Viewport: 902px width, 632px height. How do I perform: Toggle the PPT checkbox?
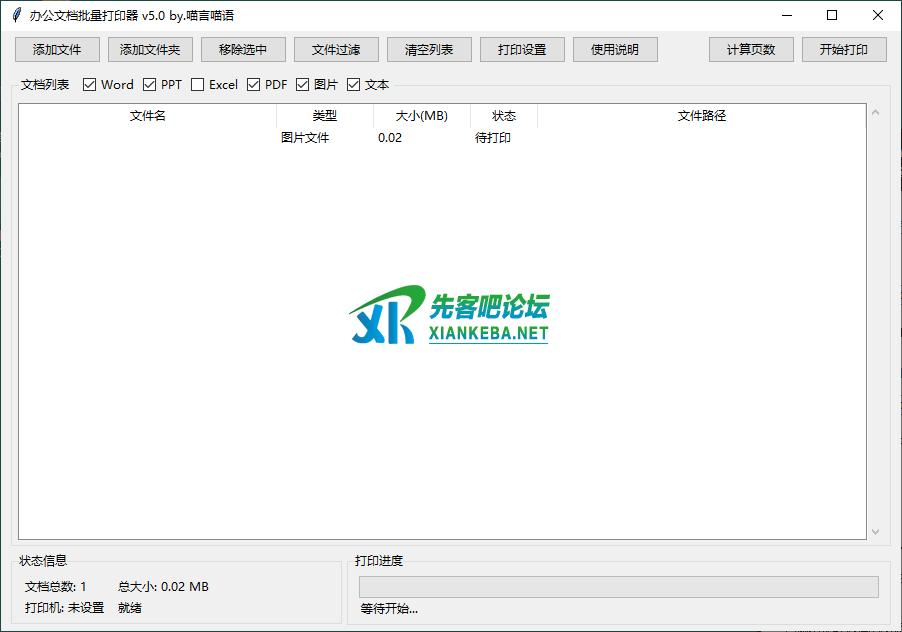(150, 85)
